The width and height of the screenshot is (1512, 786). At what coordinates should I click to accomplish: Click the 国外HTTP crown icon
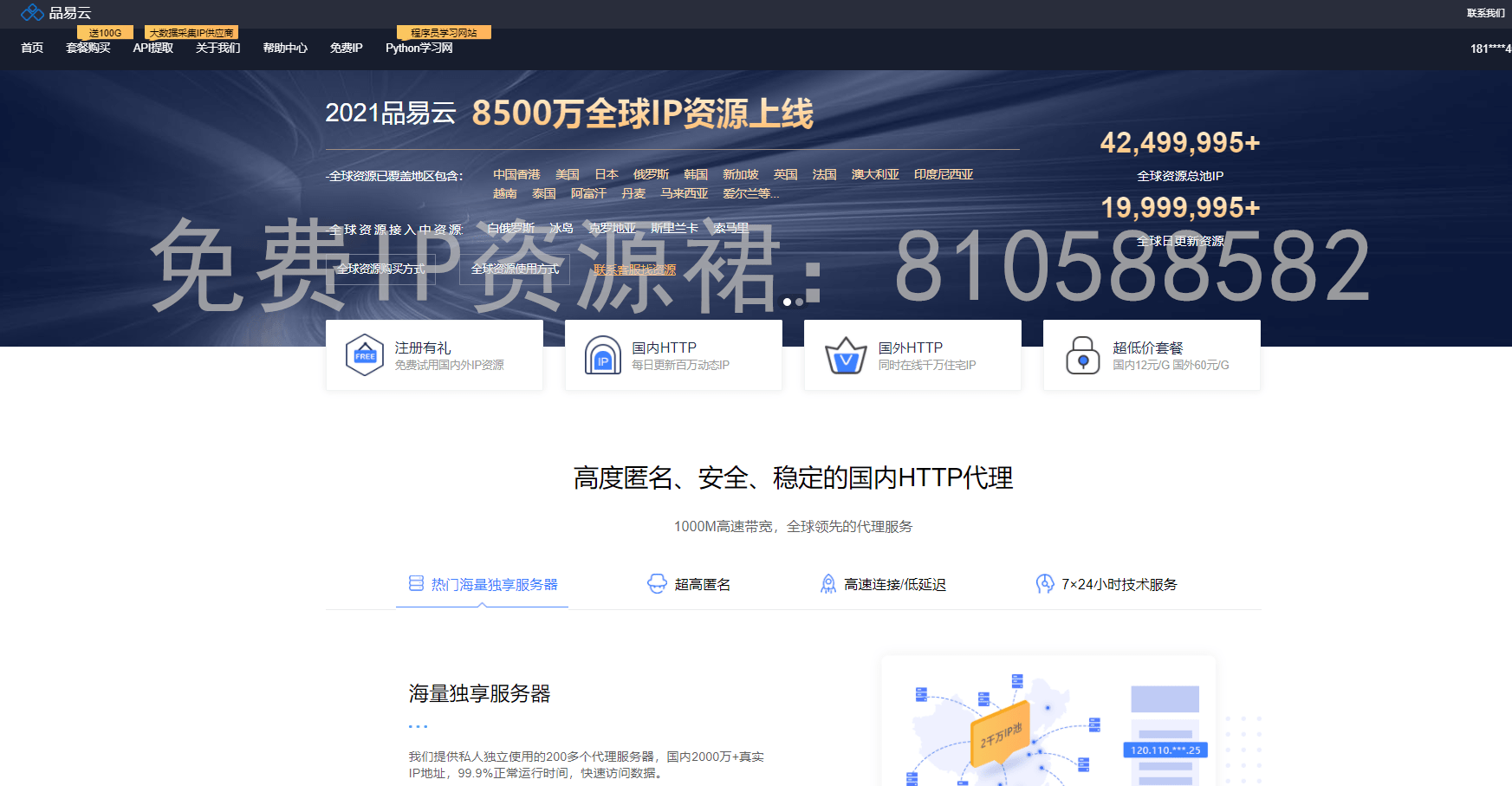pyautogui.click(x=846, y=355)
